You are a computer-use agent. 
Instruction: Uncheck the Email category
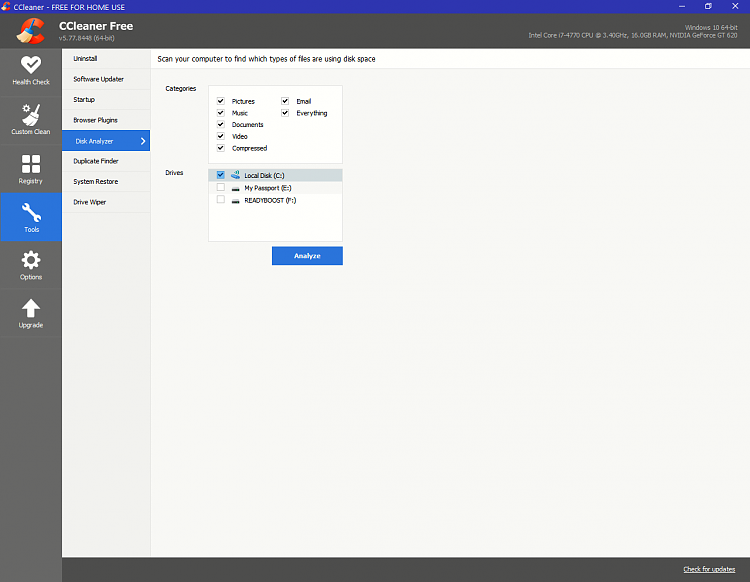pos(285,101)
